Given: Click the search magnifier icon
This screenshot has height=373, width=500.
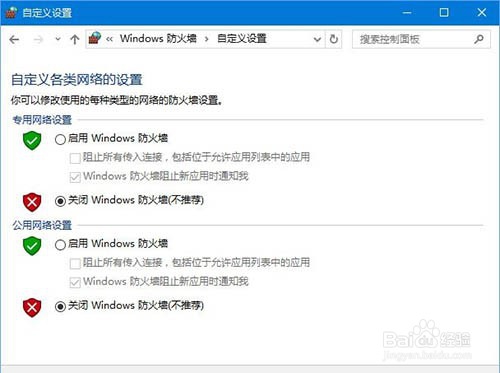Looking at the screenshot, I should (479, 39).
